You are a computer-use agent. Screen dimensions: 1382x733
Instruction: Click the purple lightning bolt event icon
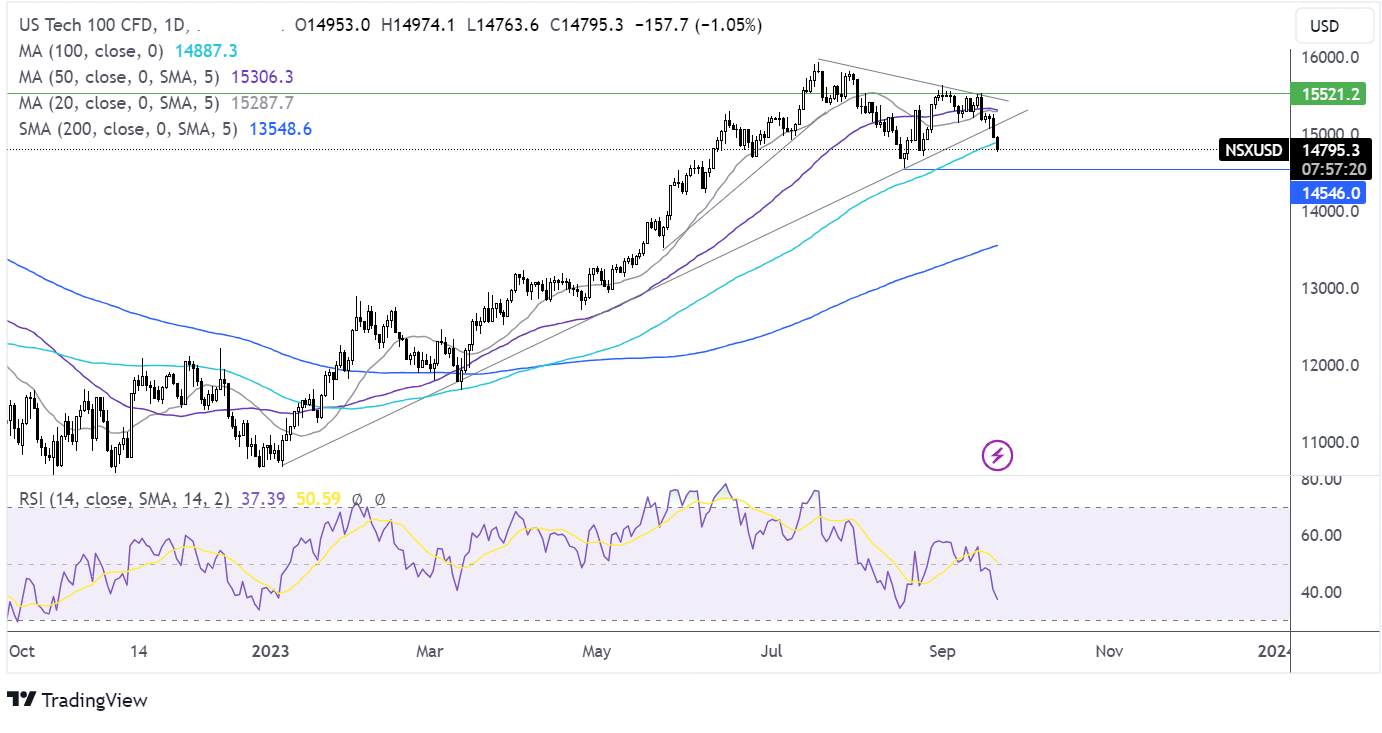(998, 456)
